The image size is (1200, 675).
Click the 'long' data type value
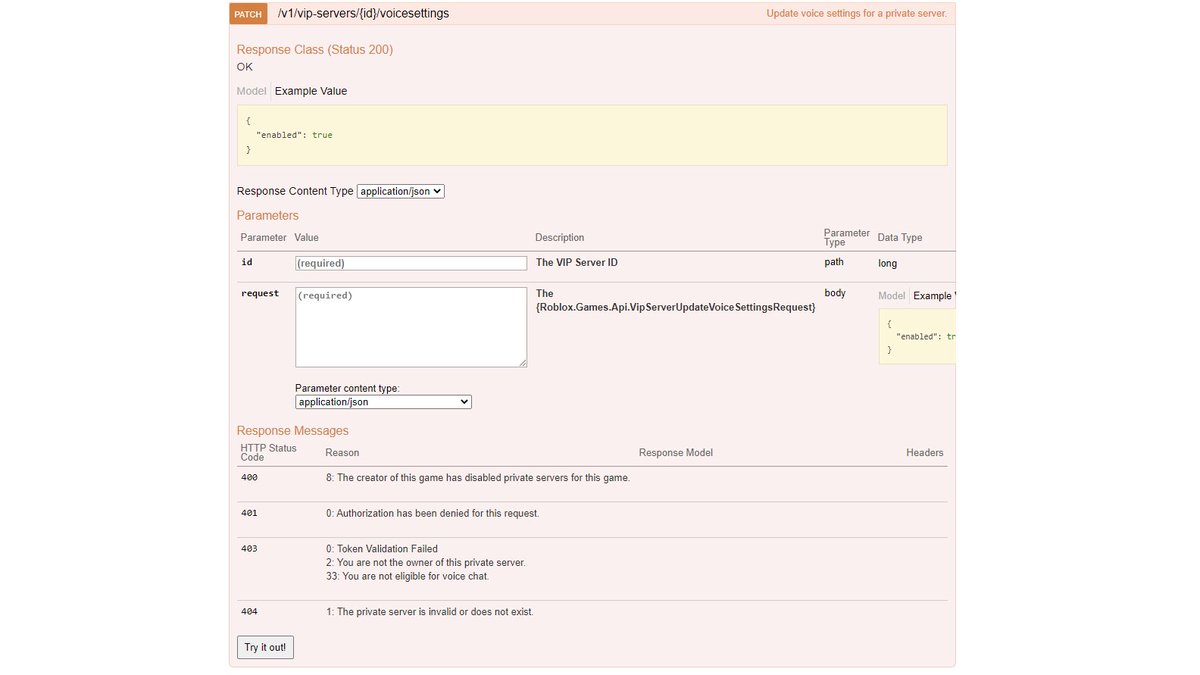888,264
